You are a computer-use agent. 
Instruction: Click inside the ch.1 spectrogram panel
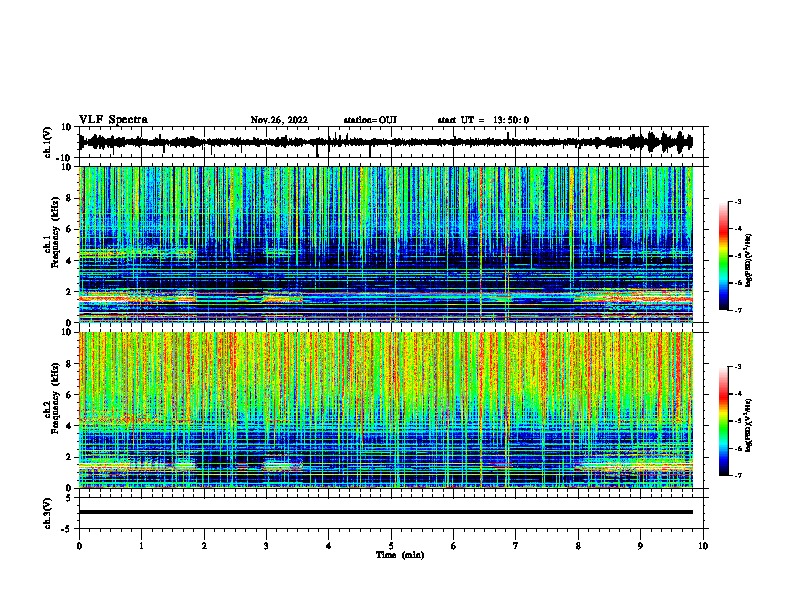386,244
